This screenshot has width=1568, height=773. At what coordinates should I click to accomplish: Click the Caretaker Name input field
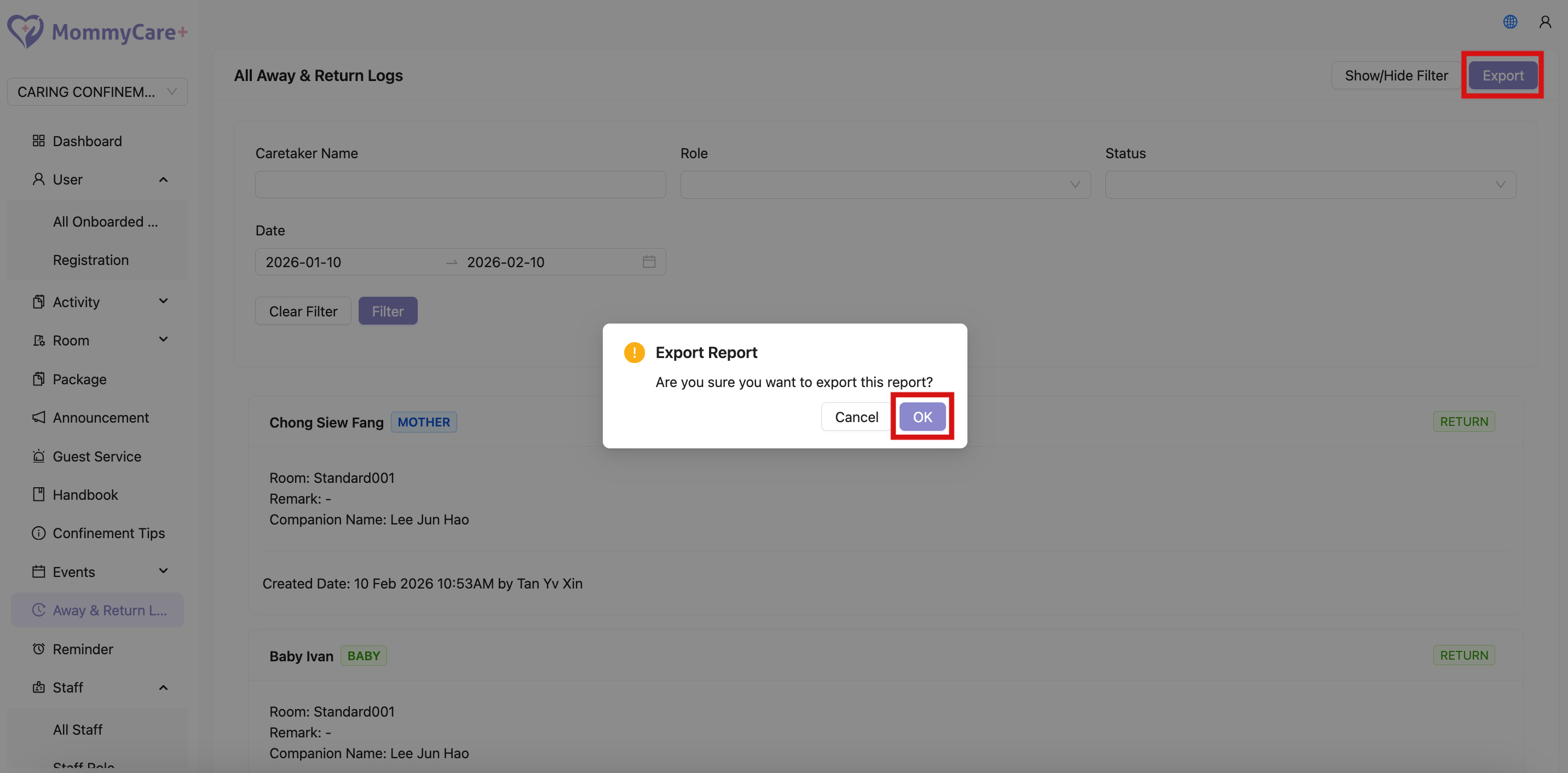459,184
